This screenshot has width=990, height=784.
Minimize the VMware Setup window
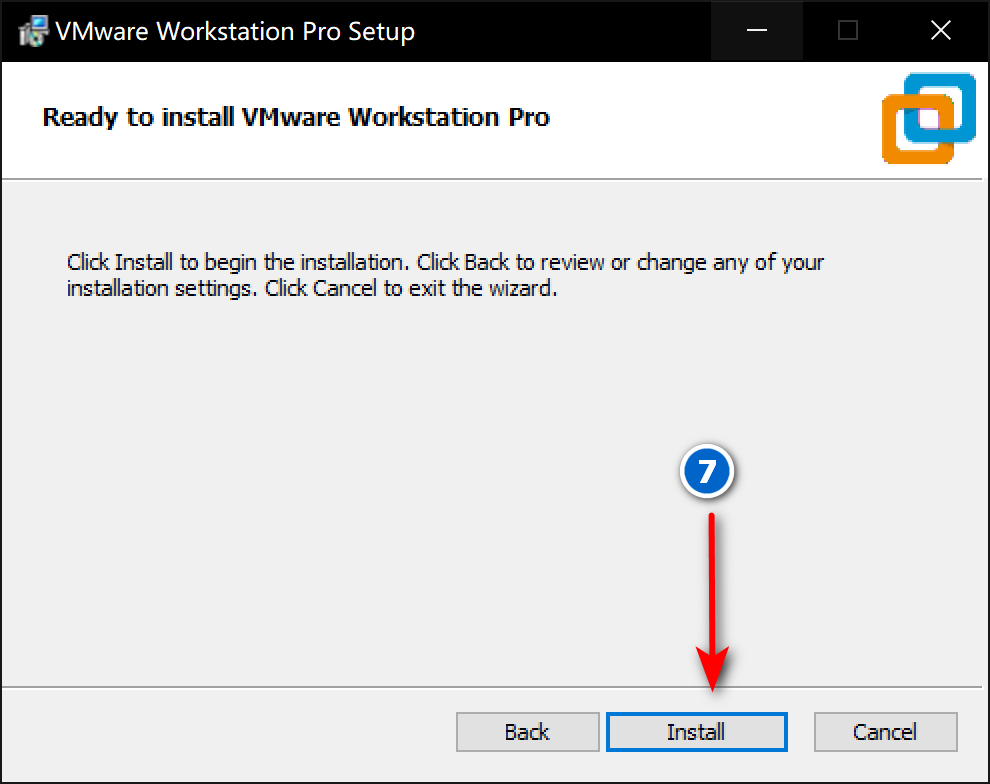[x=756, y=31]
